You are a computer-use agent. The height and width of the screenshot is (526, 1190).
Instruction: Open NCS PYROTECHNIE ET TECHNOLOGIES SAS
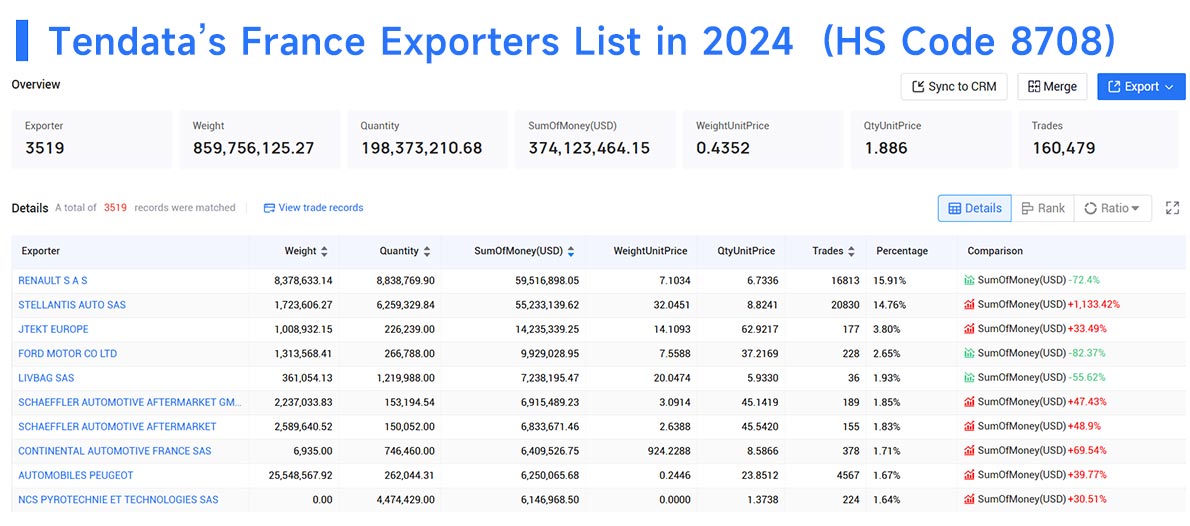[x=118, y=499]
